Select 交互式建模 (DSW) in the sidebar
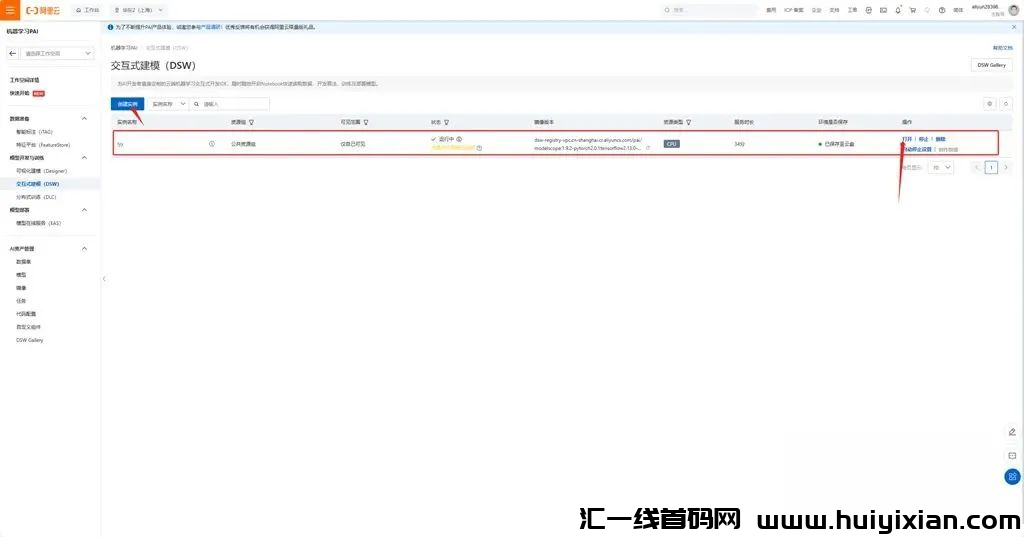 pos(38,184)
